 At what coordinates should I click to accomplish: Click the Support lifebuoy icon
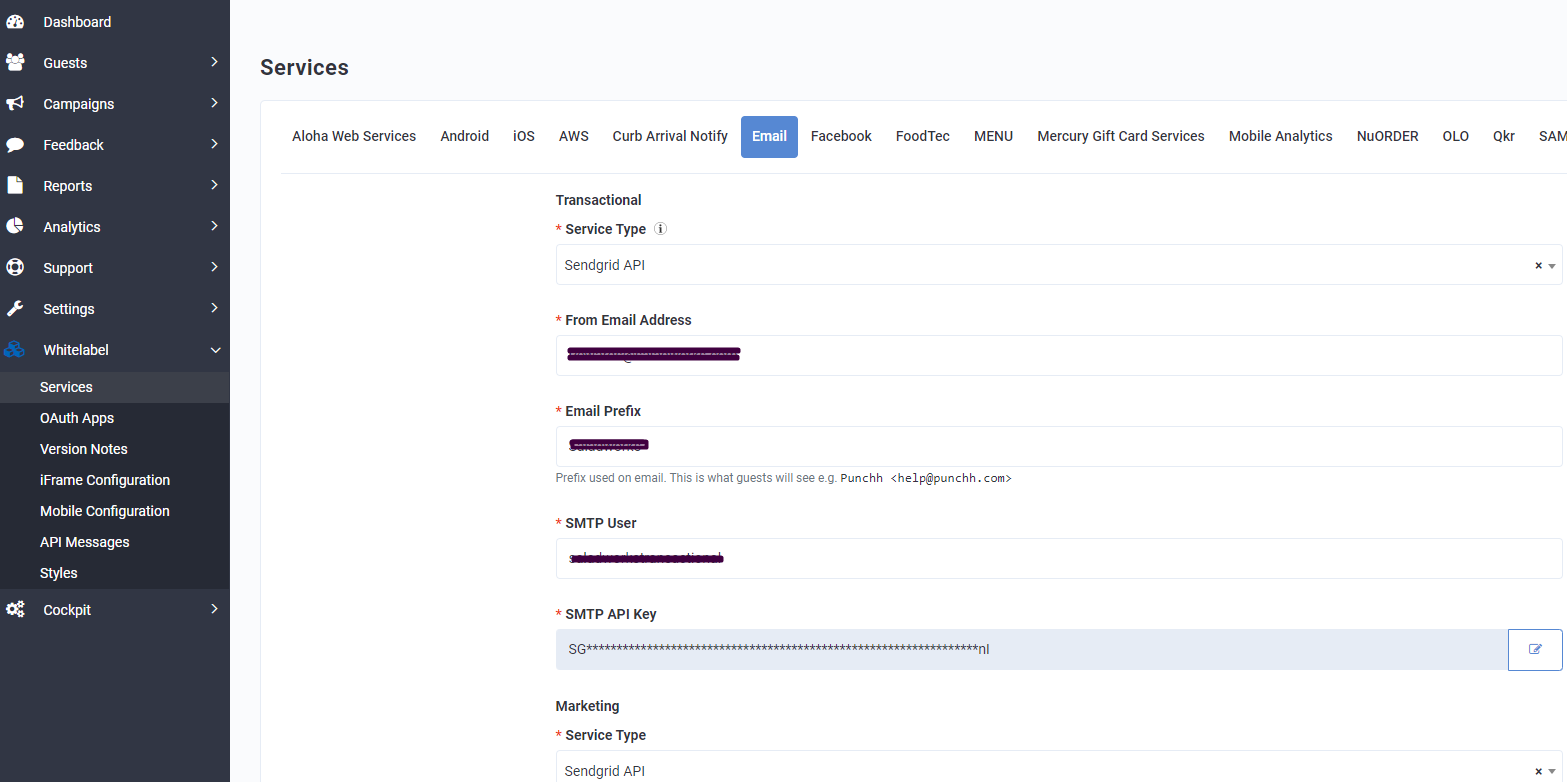click(x=15, y=268)
